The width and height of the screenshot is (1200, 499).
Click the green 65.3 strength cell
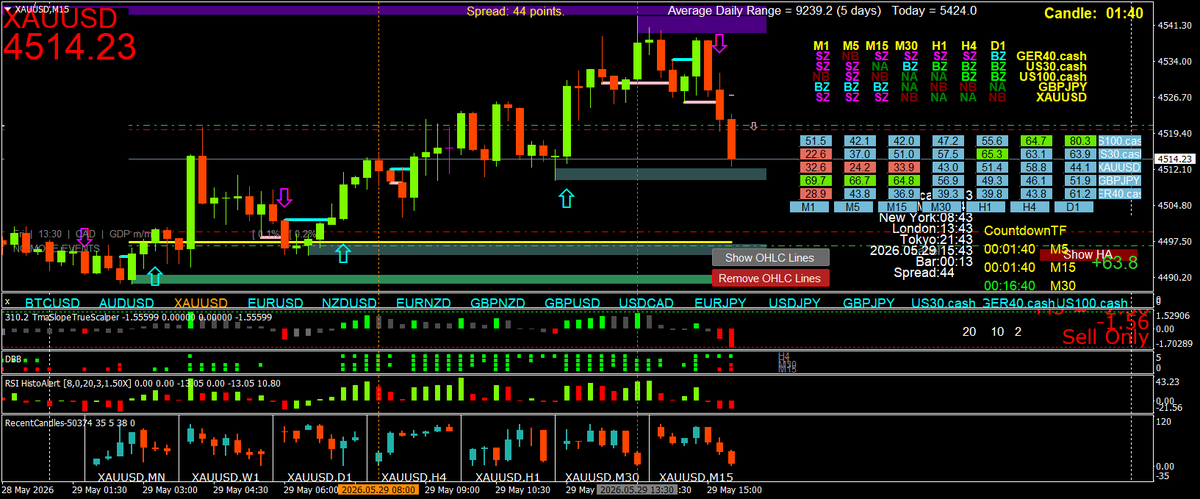(x=990, y=154)
